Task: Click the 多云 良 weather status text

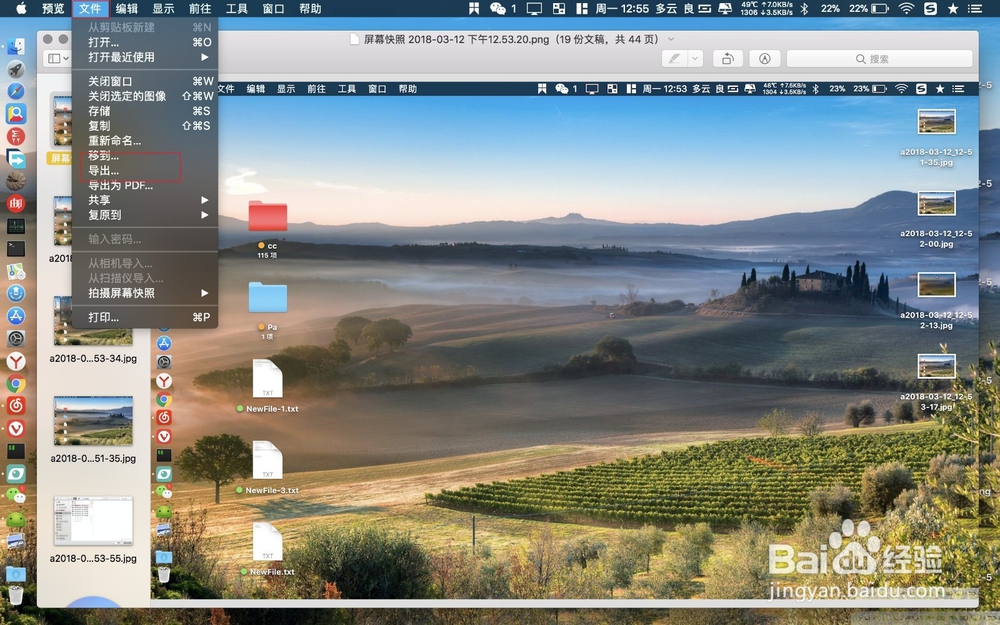Action: pyautogui.click(x=675, y=8)
